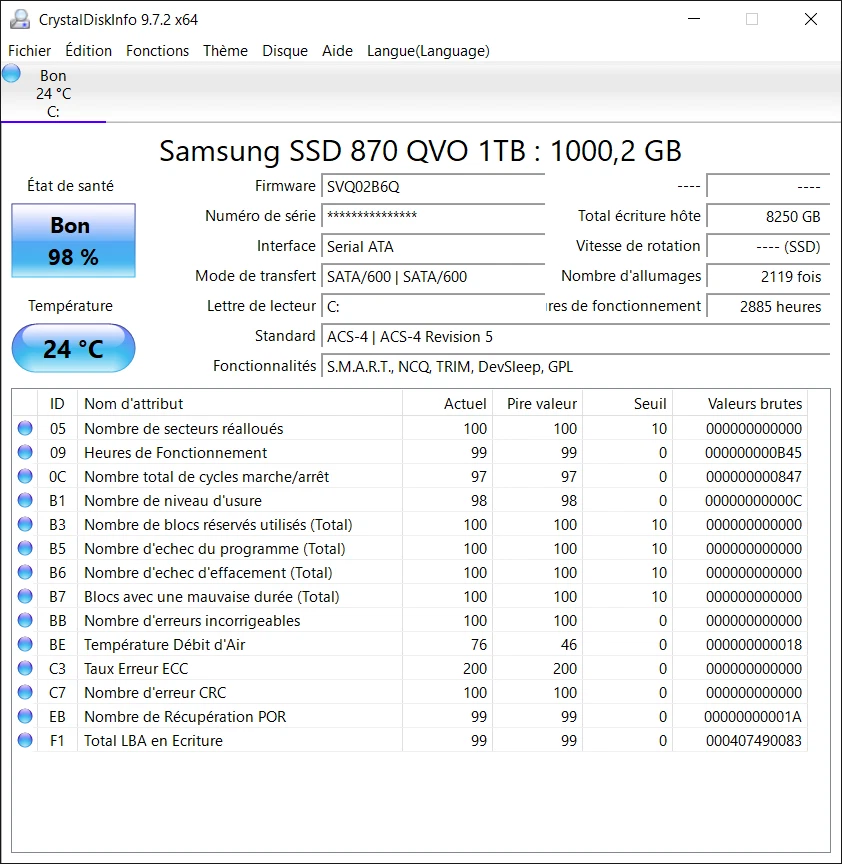Image resolution: width=842 pixels, height=864 pixels.
Task: Click the status indicator for "Nombre de Récupération POR"
Action: coord(24,717)
